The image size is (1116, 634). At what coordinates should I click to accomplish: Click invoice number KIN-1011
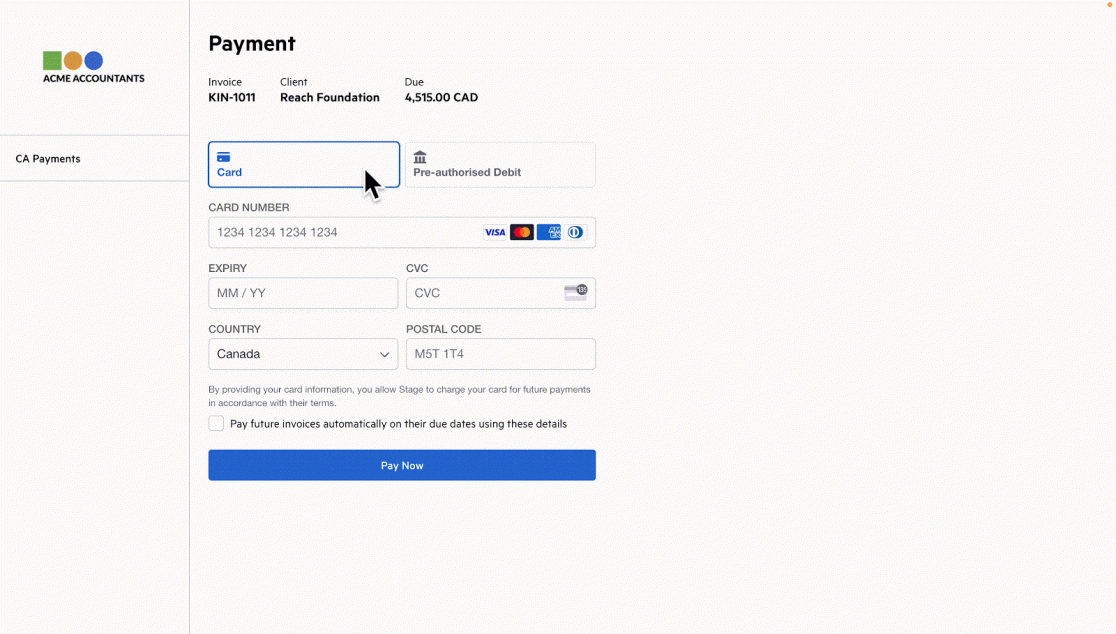(232, 97)
